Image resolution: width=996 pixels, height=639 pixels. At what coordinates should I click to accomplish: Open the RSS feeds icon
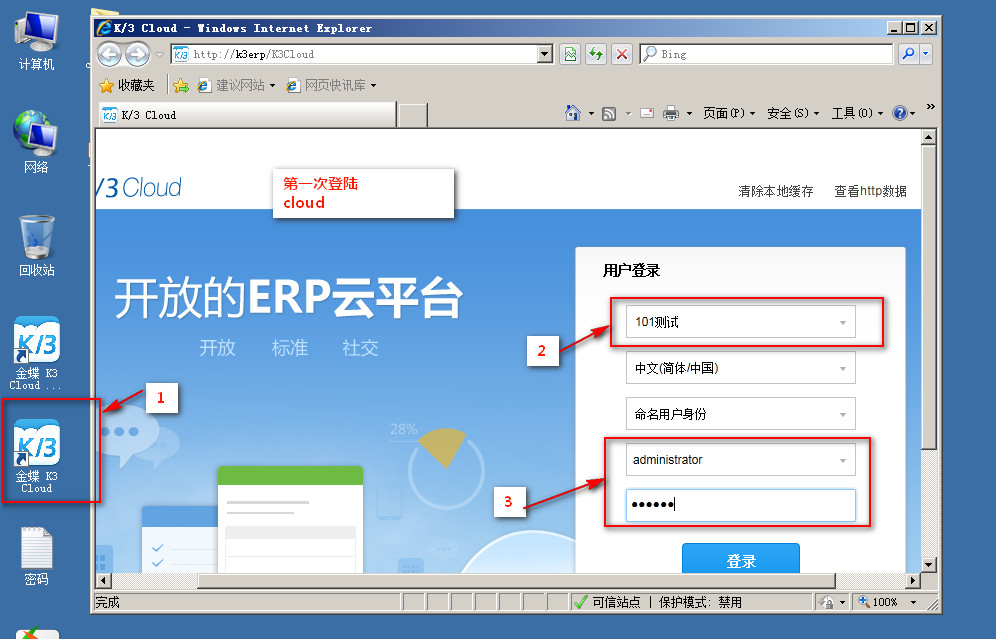coord(609,114)
